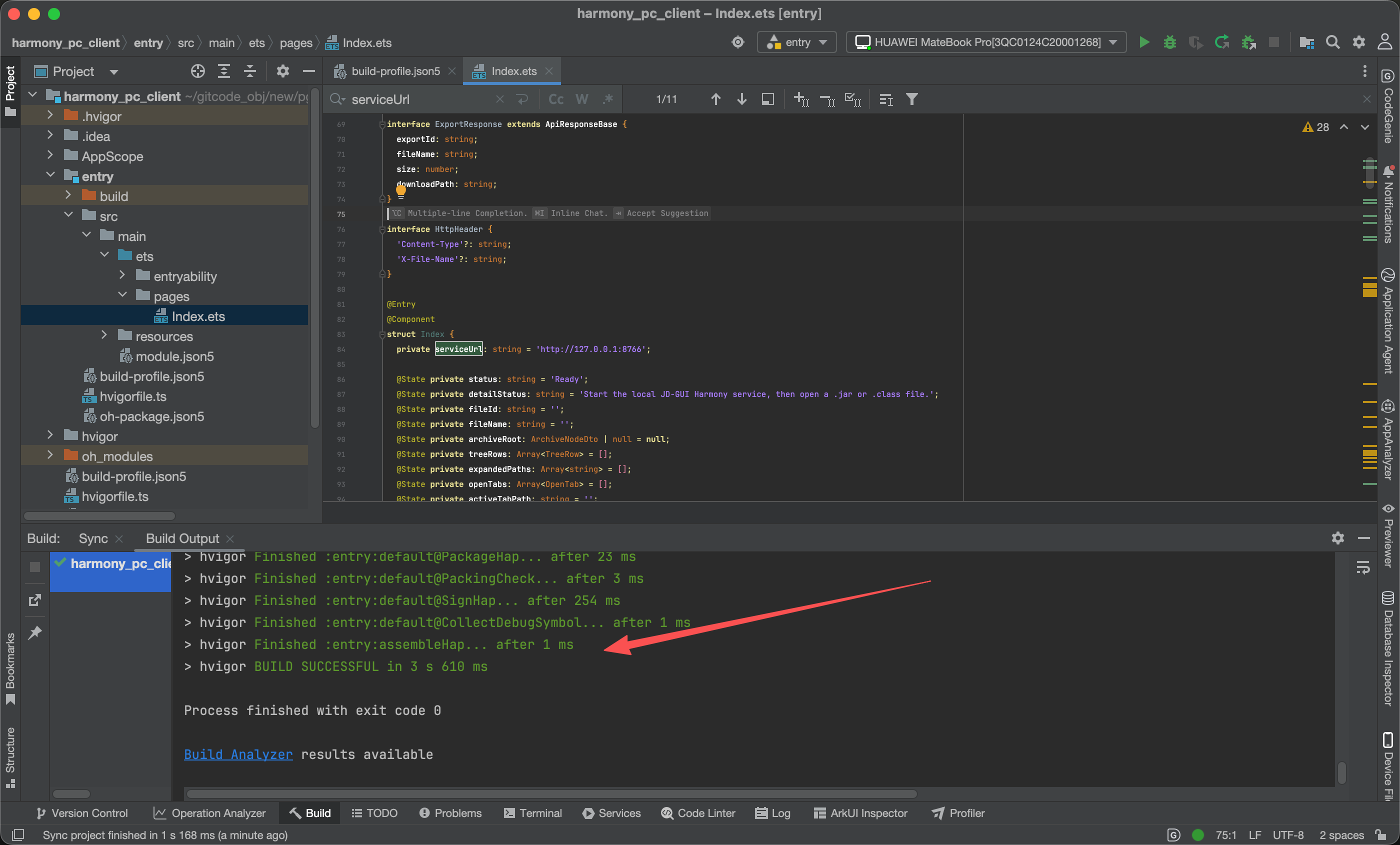Click the Index.ets breadcrumb

[x=359, y=43]
